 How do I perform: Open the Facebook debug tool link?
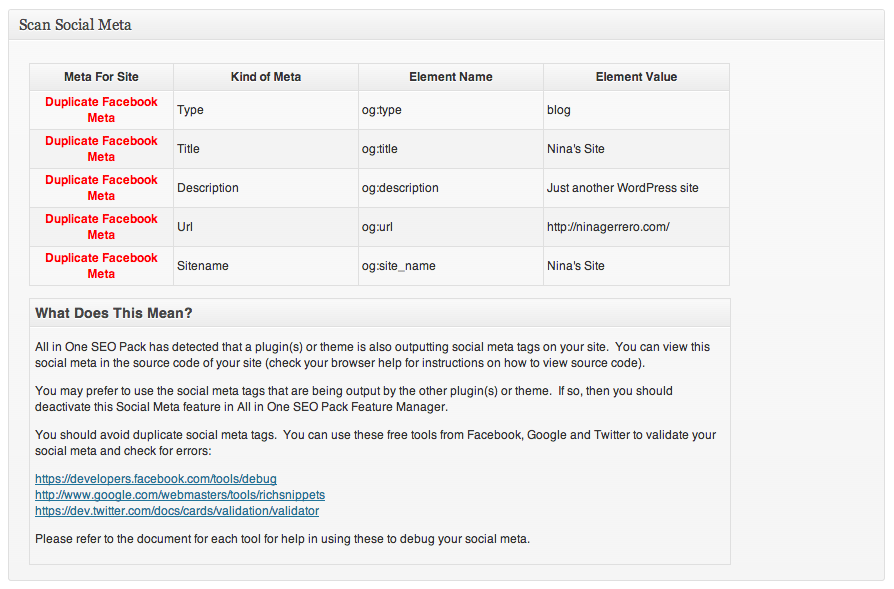(x=156, y=479)
